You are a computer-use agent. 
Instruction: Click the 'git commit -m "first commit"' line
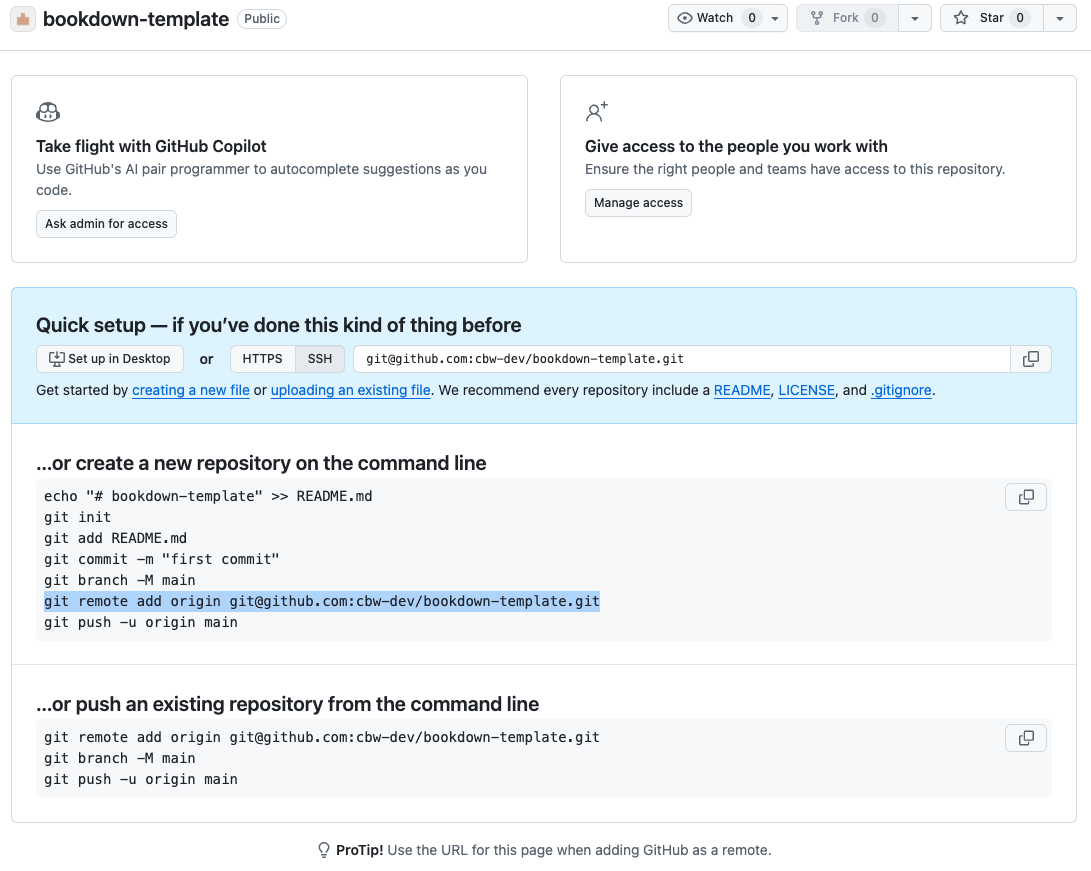161,559
